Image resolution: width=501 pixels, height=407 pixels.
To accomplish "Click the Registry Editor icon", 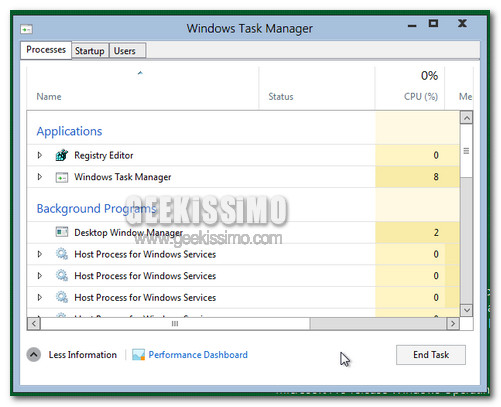I will tap(62, 155).
